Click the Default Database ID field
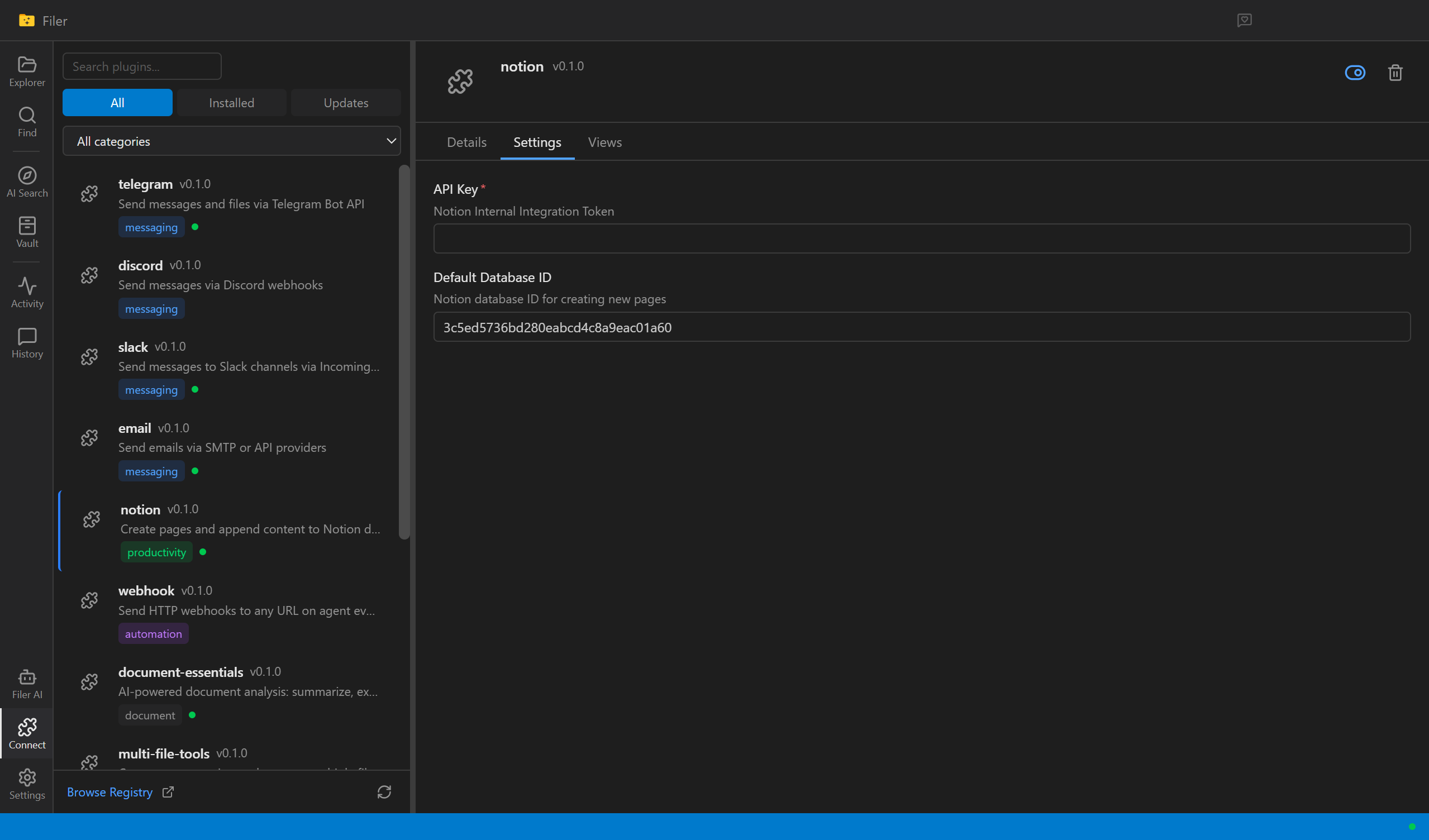The height and width of the screenshot is (840, 1429). pos(922,327)
